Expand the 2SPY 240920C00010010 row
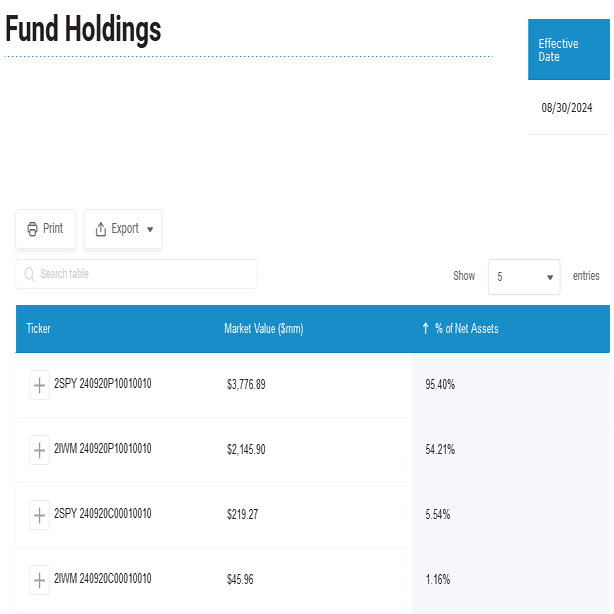The image size is (614, 614). (39, 515)
